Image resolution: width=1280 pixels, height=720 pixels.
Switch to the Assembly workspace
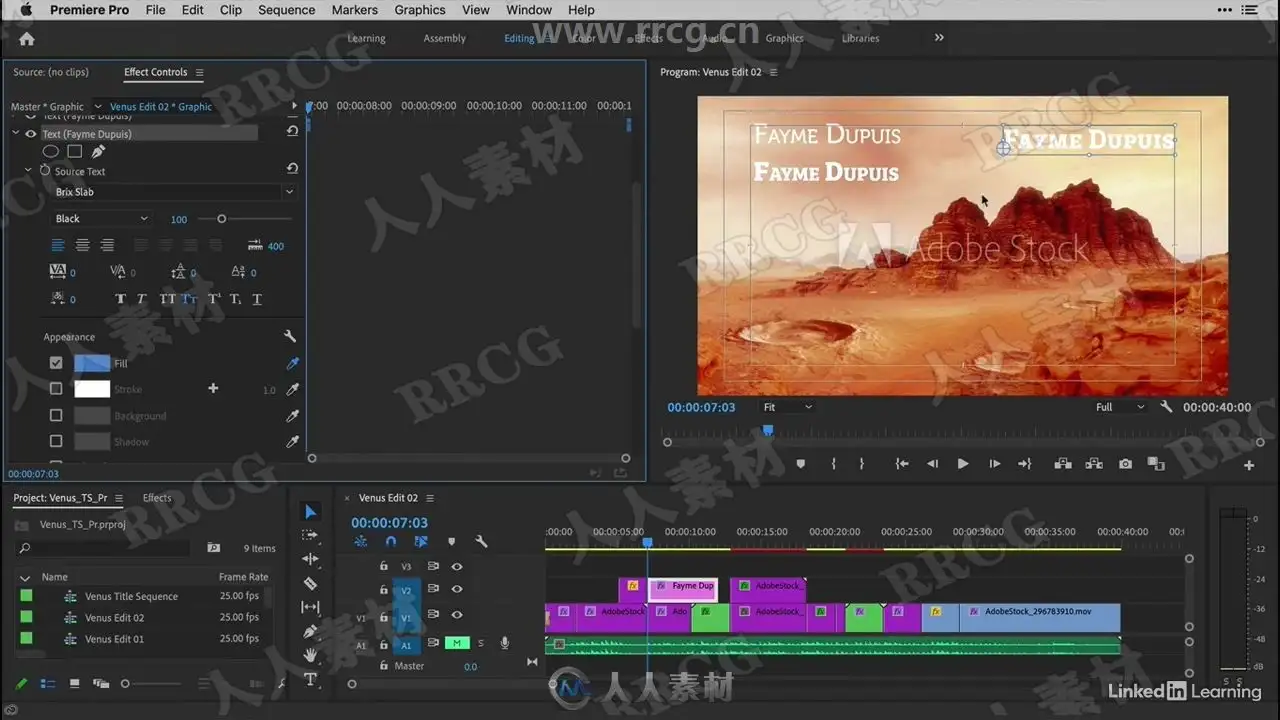444,38
